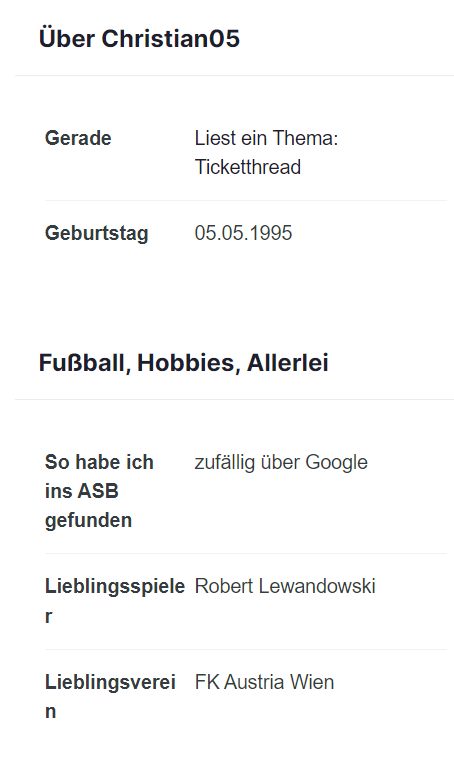Image resolution: width=454 pixels, height=762 pixels.
Task: Click 'Liest ein Thema:' status text
Action: coord(266,138)
